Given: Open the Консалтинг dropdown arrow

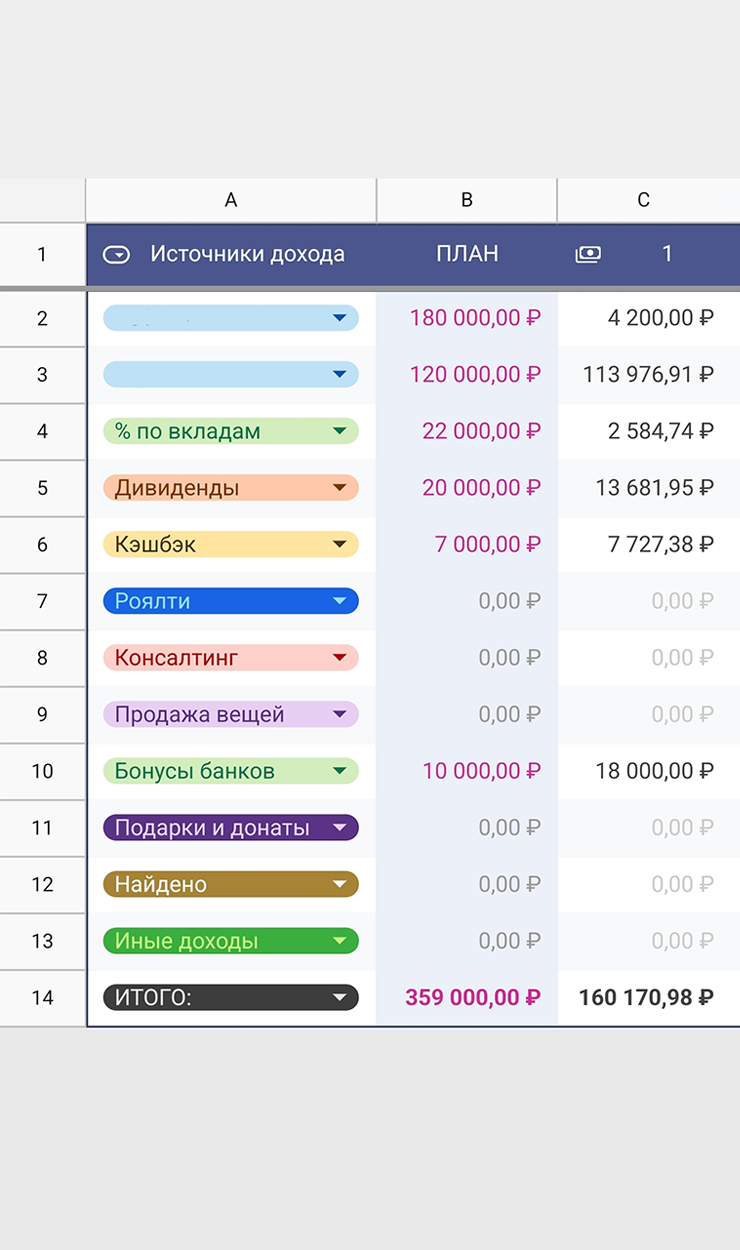Looking at the screenshot, I should click(340, 658).
